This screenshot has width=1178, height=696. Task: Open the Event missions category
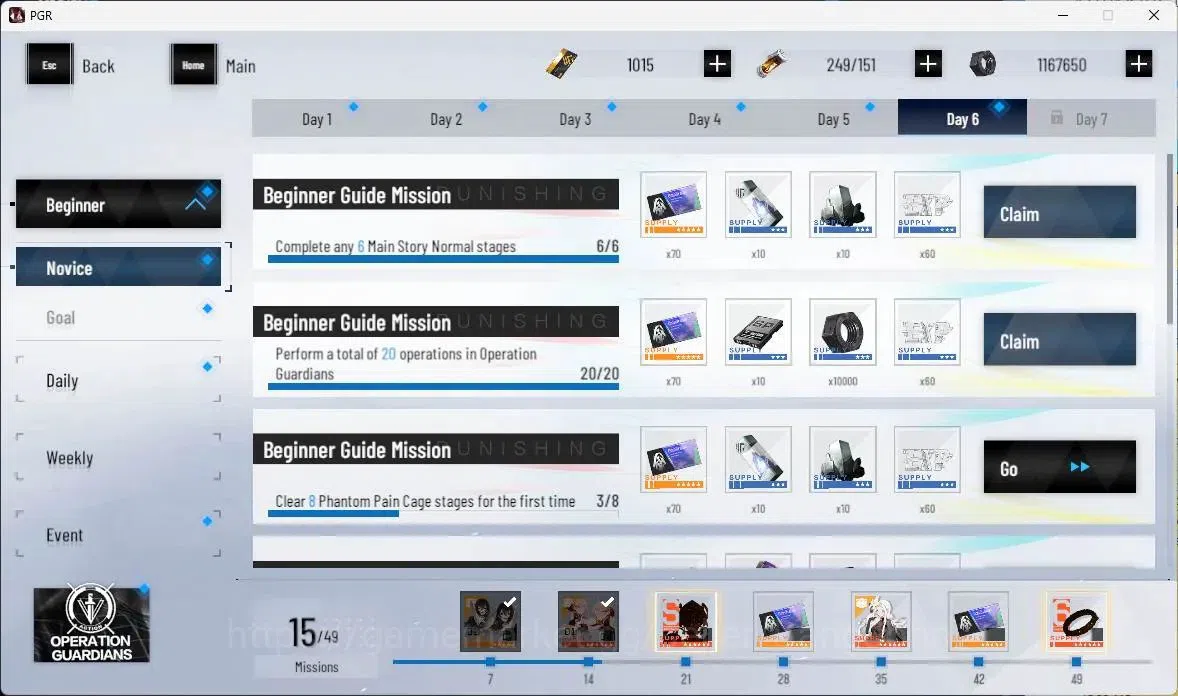pyautogui.click(x=118, y=534)
